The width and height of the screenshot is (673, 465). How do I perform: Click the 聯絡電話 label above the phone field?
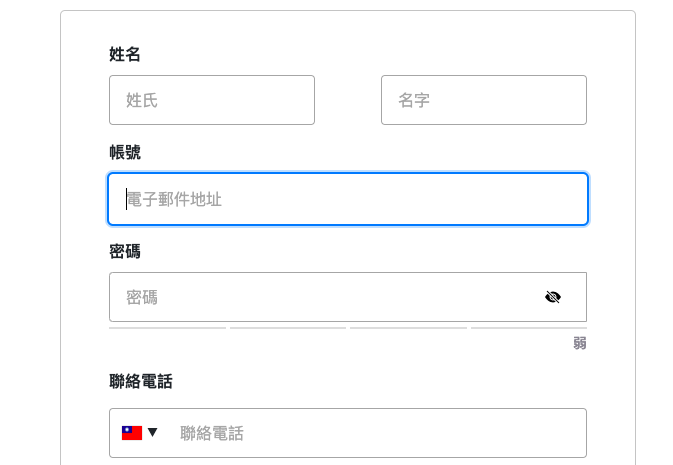pos(141,381)
